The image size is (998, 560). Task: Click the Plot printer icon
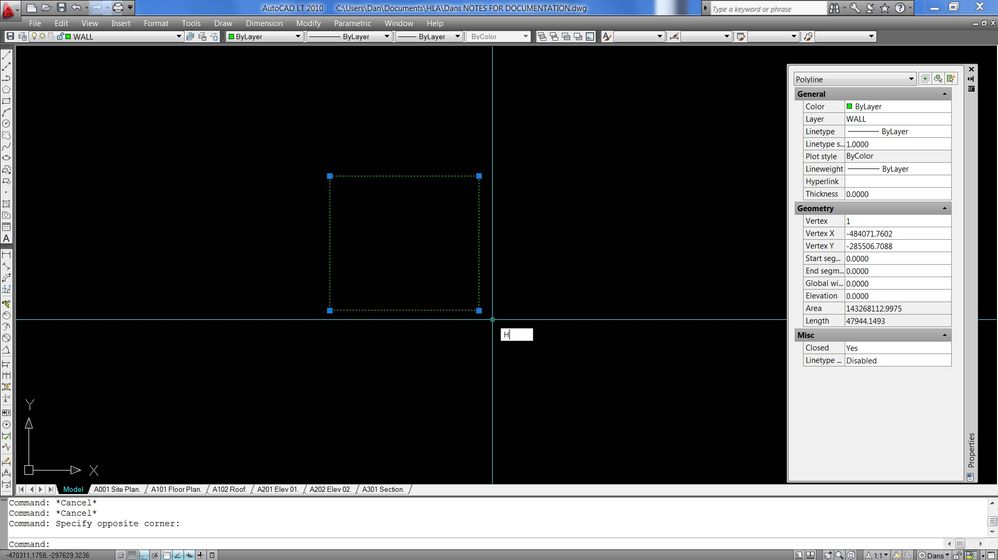click(118, 8)
